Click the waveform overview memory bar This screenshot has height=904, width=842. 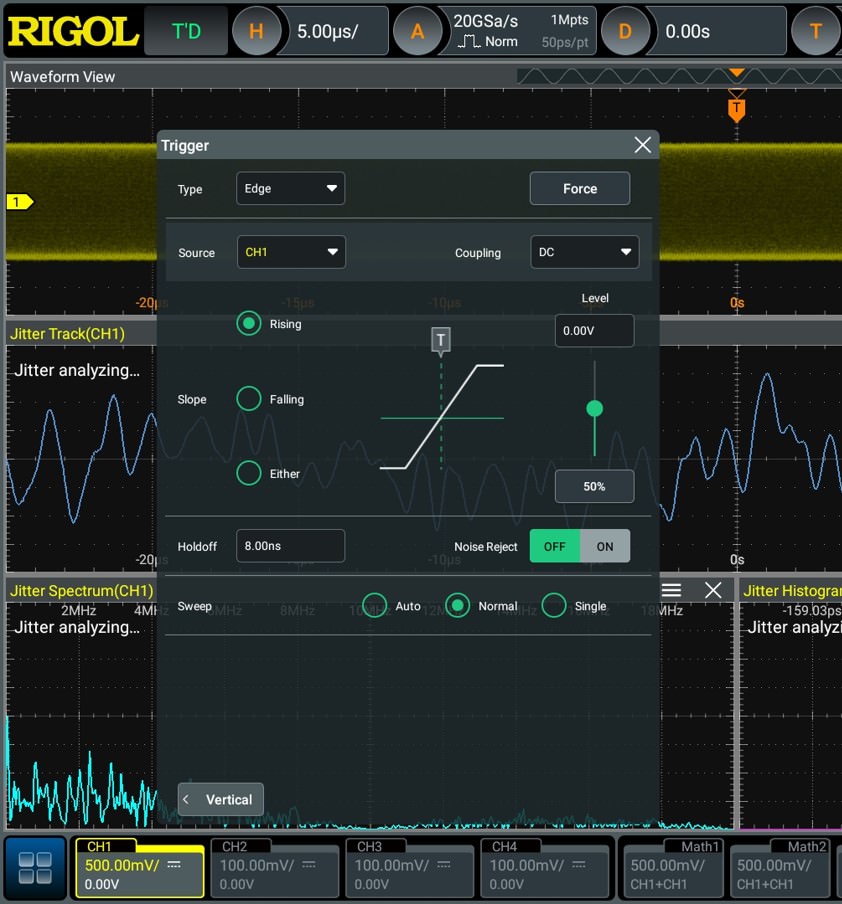679,76
